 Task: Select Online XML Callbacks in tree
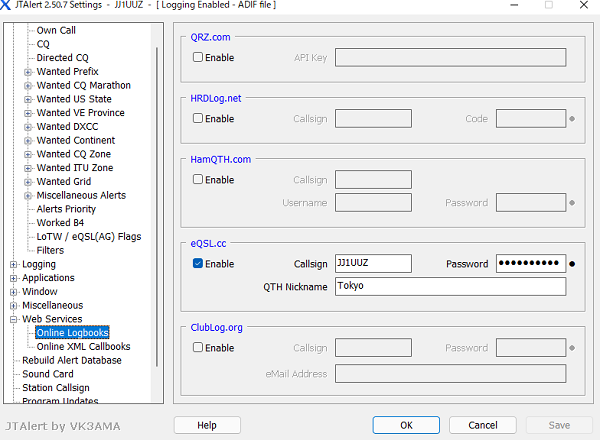click(83, 347)
